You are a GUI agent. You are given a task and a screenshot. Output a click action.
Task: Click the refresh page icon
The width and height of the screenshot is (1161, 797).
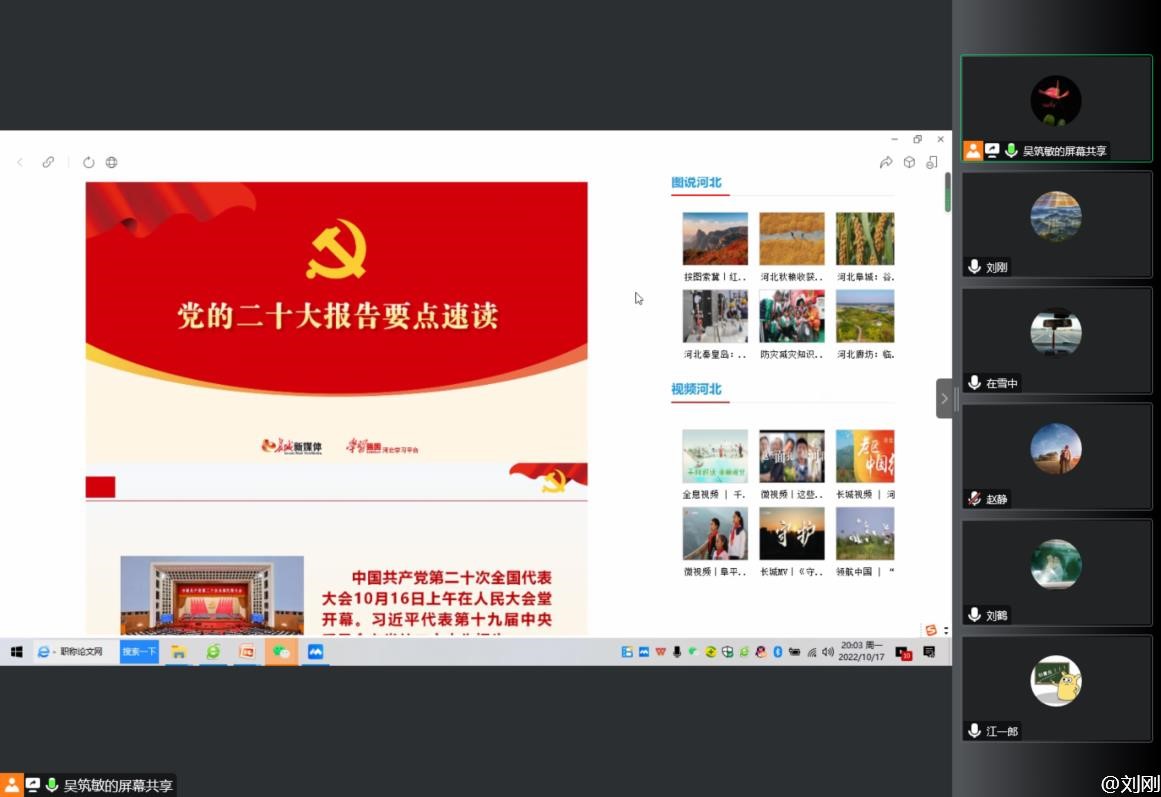(89, 162)
